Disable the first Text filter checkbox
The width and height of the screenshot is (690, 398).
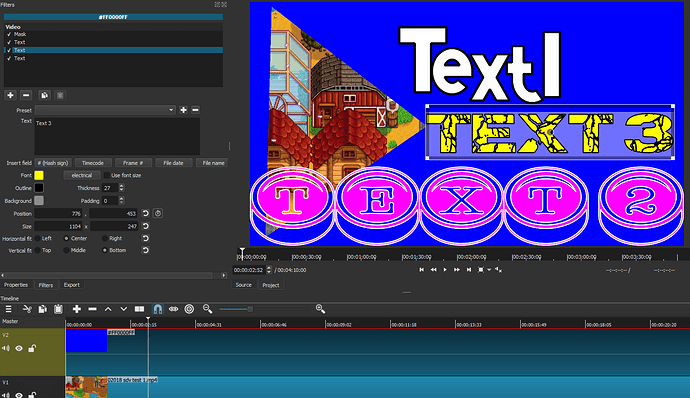tap(9, 42)
